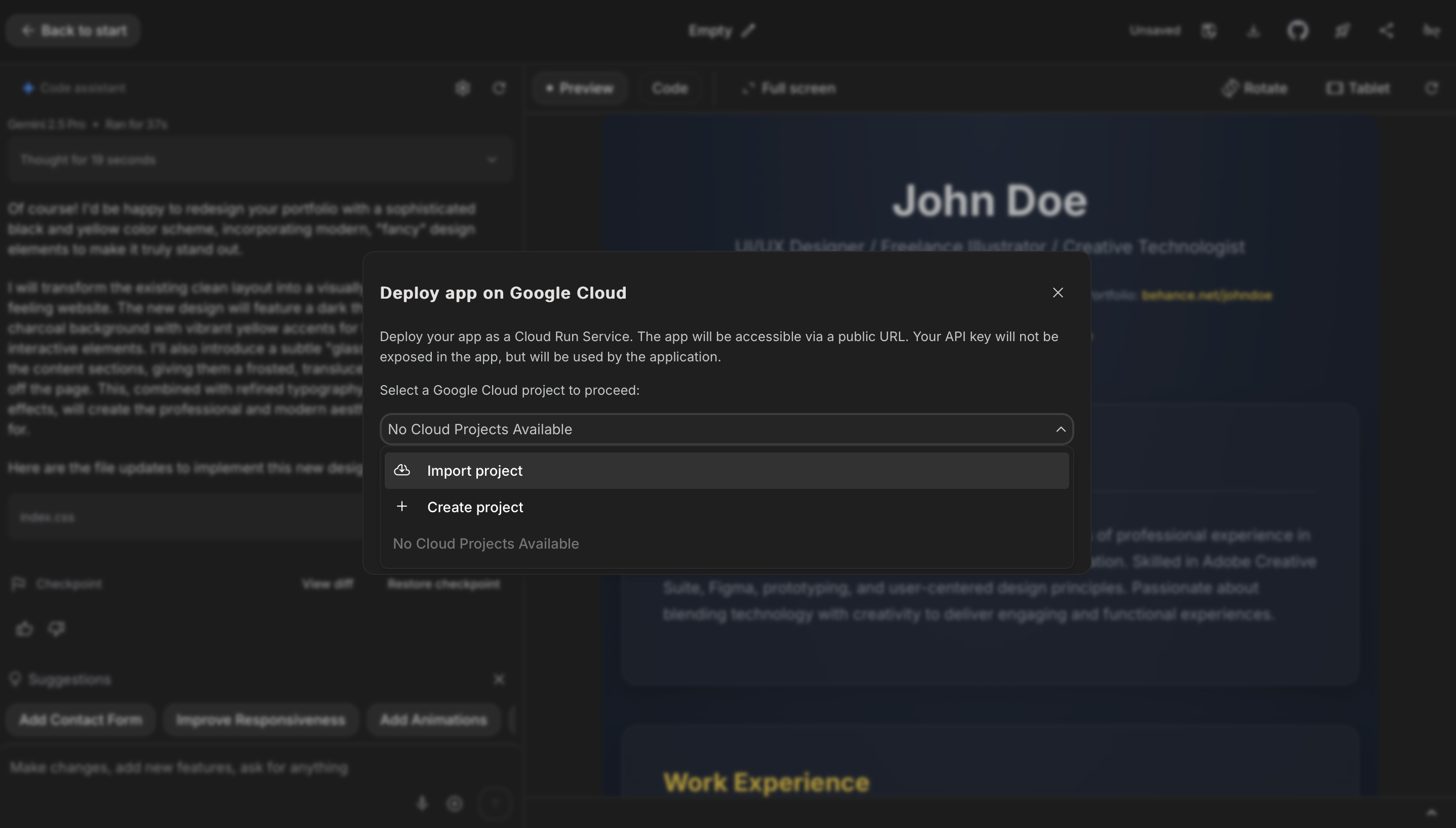Image resolution: width=1456 pixels, height=828 pixels.
Task: Select the Preview tab
Action: pyautogui.click(x=579, y=88)
